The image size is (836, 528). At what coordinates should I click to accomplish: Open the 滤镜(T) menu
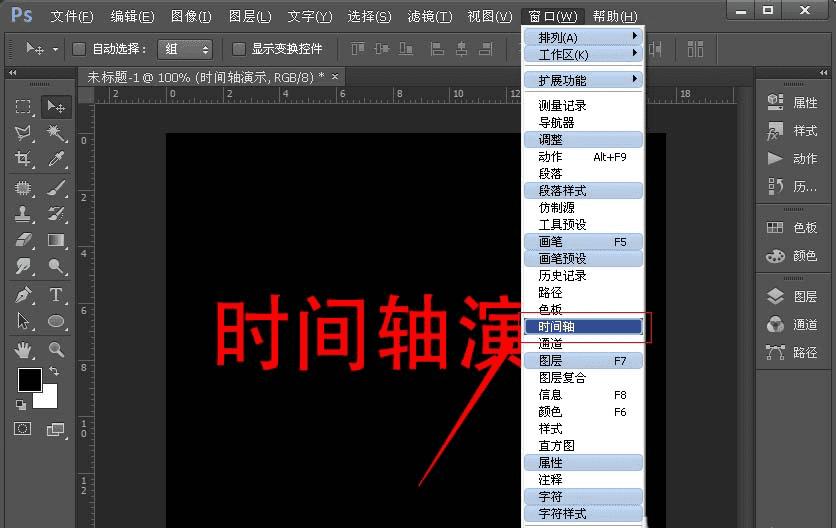(429, 17)
